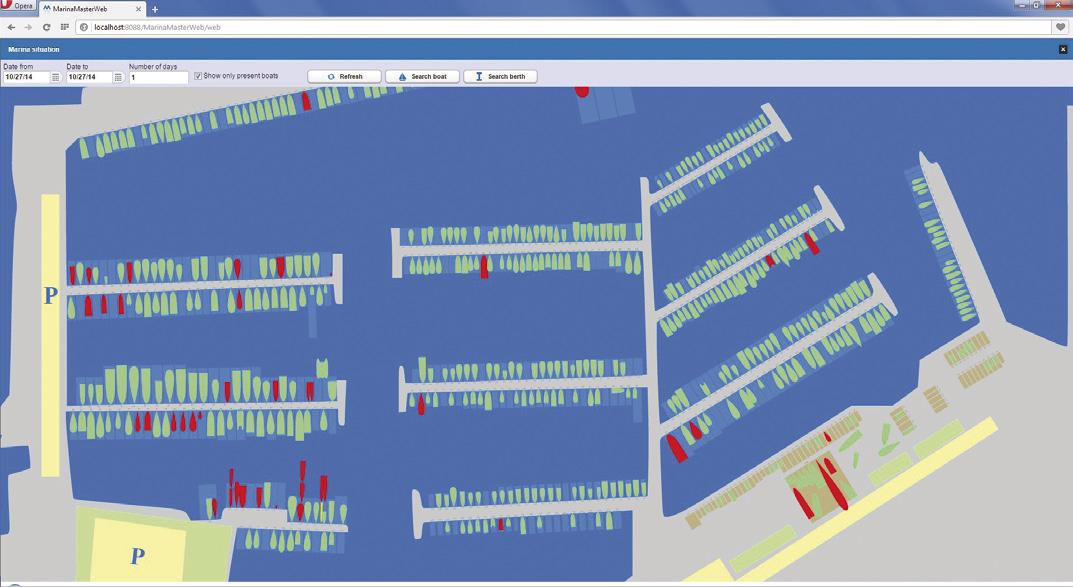Open the Opera menu button

tap(18, 5)
